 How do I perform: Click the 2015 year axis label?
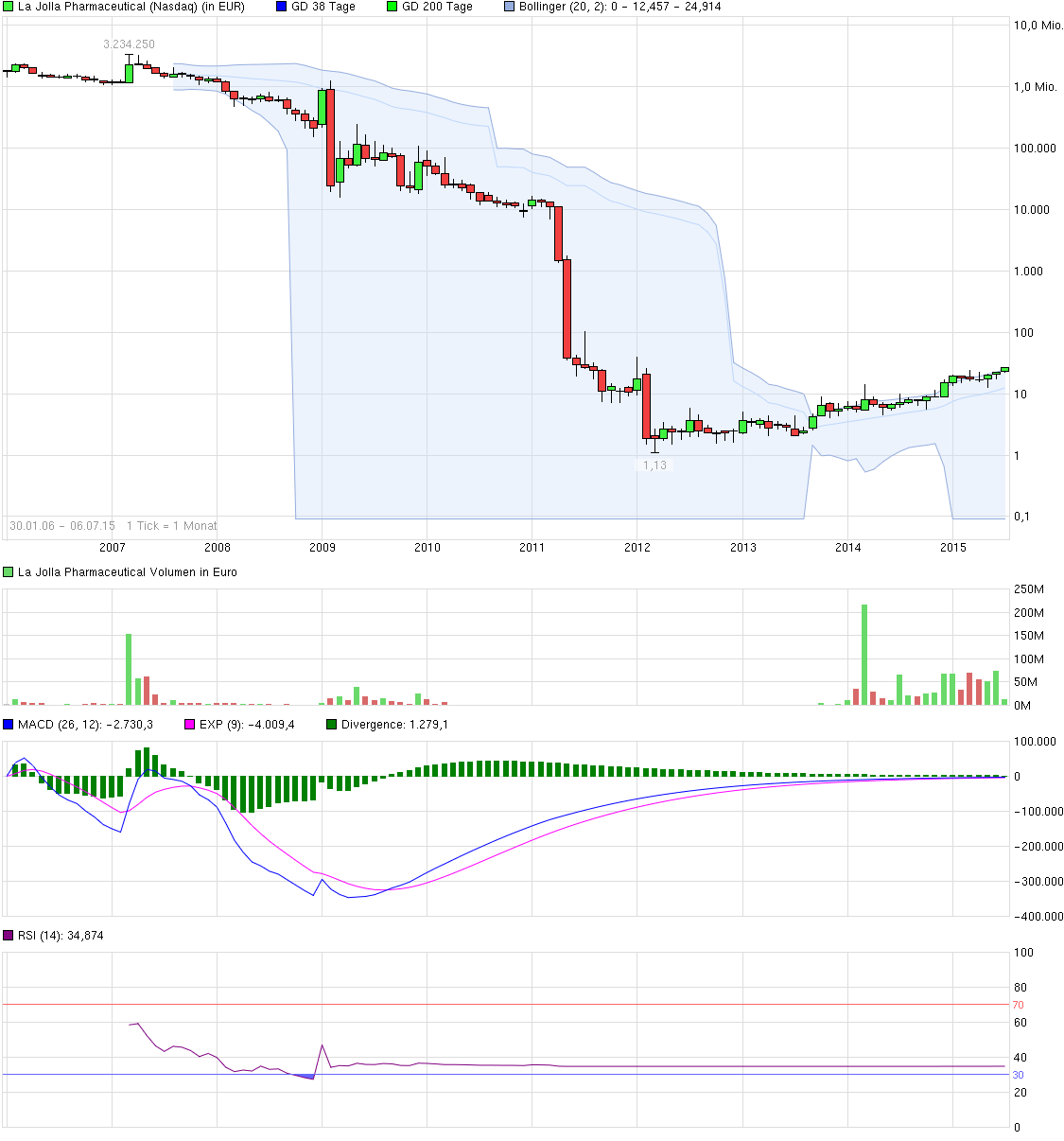tap(953, 548)
